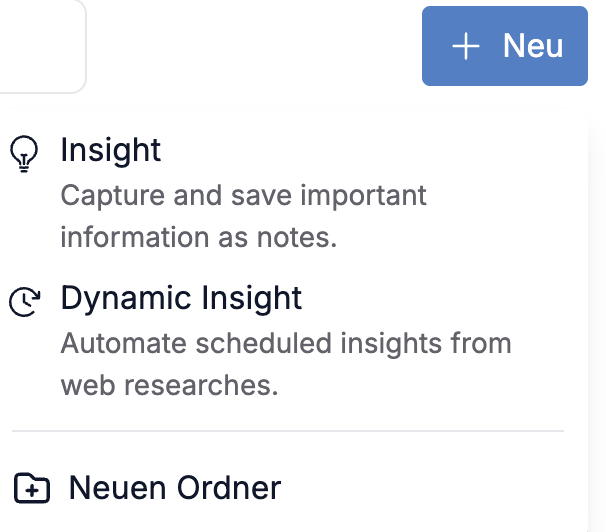Click the word 'Ordner' in the bottom entry
Screen dimensions: 606x532
pyautogui.click(x=229, y=488)
